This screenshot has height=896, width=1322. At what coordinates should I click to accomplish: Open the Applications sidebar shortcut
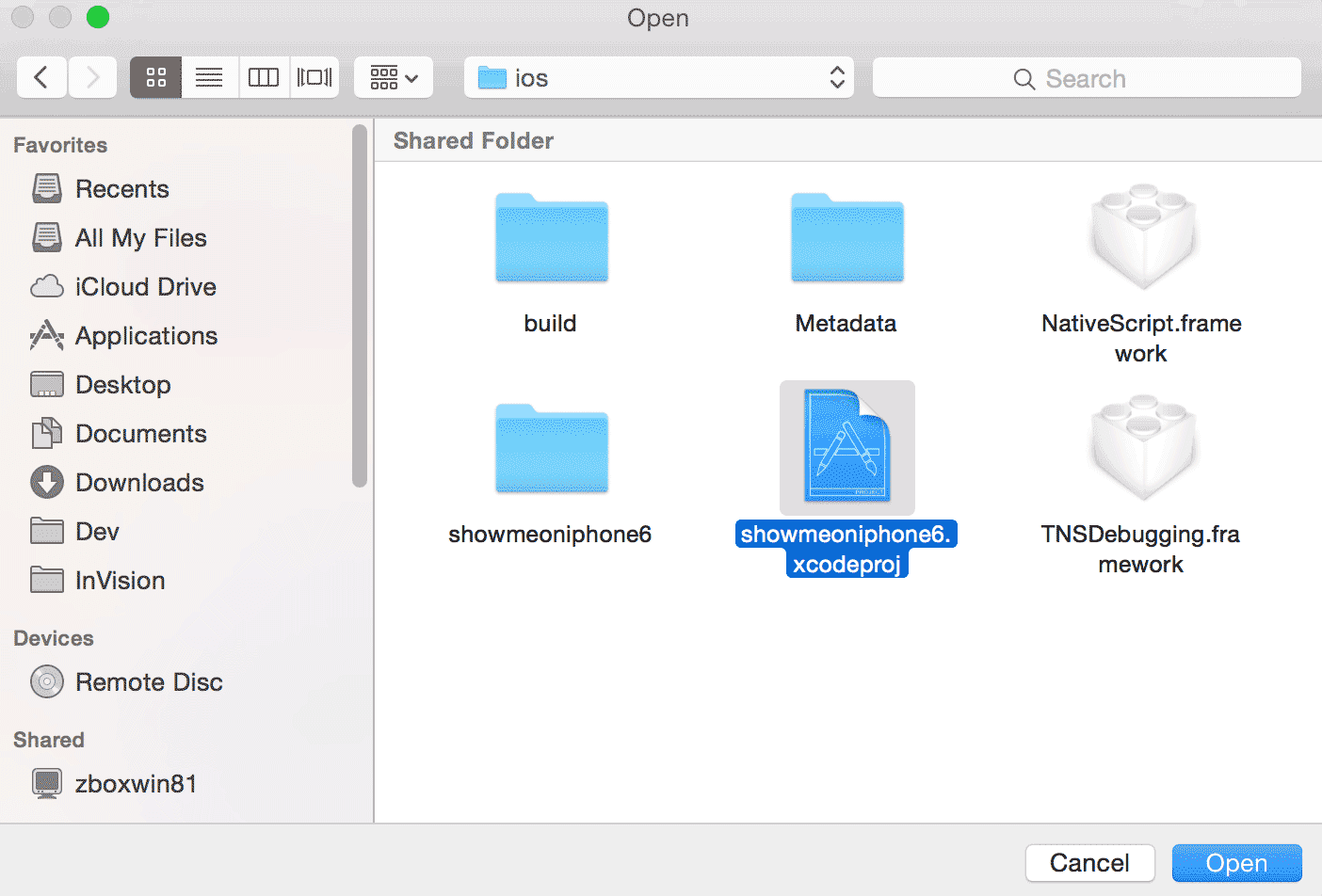tap(146, 335)
